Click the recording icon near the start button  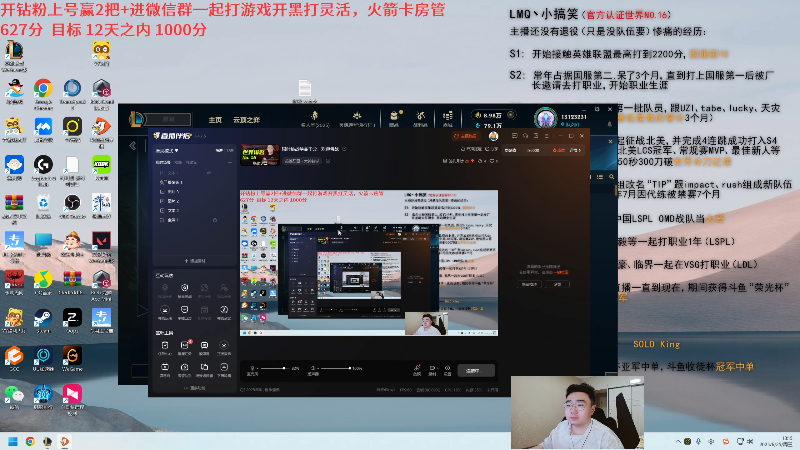click(x=432, y=370)
